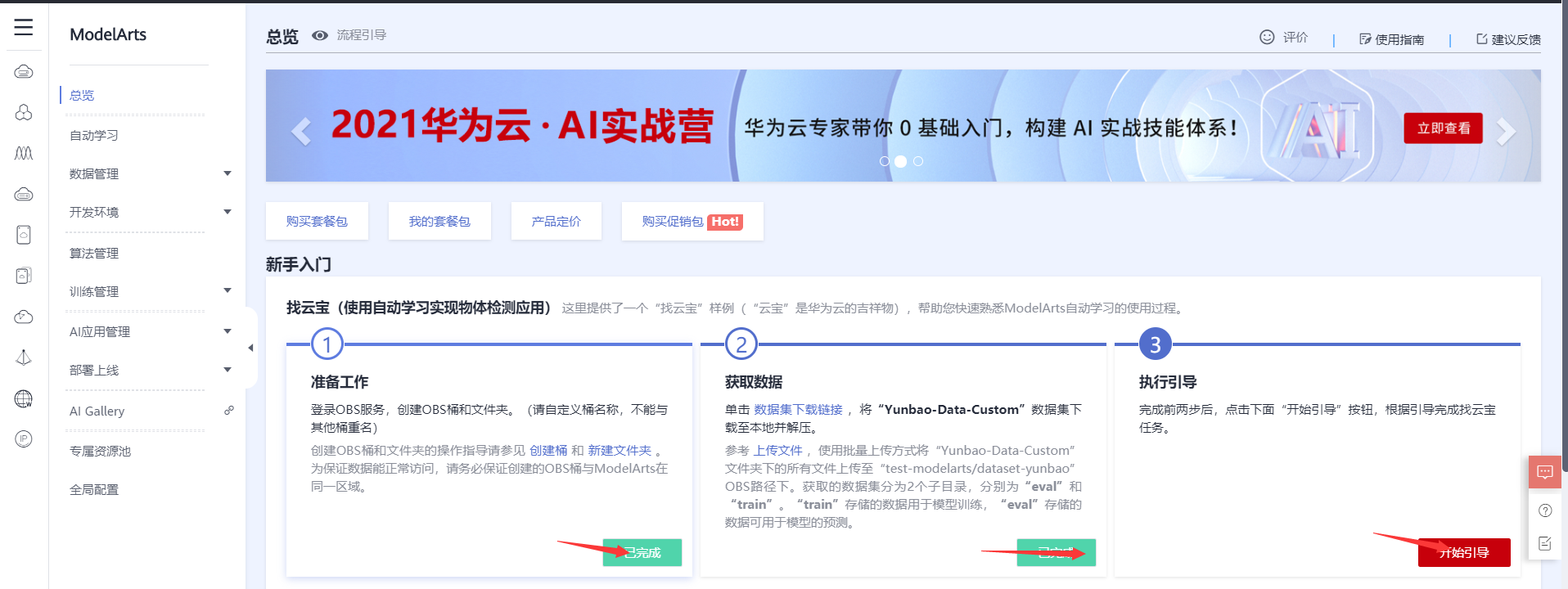Open 专属资源池 in the sidebar
This screenshot has height=589, width=1568.
(100, 451)
